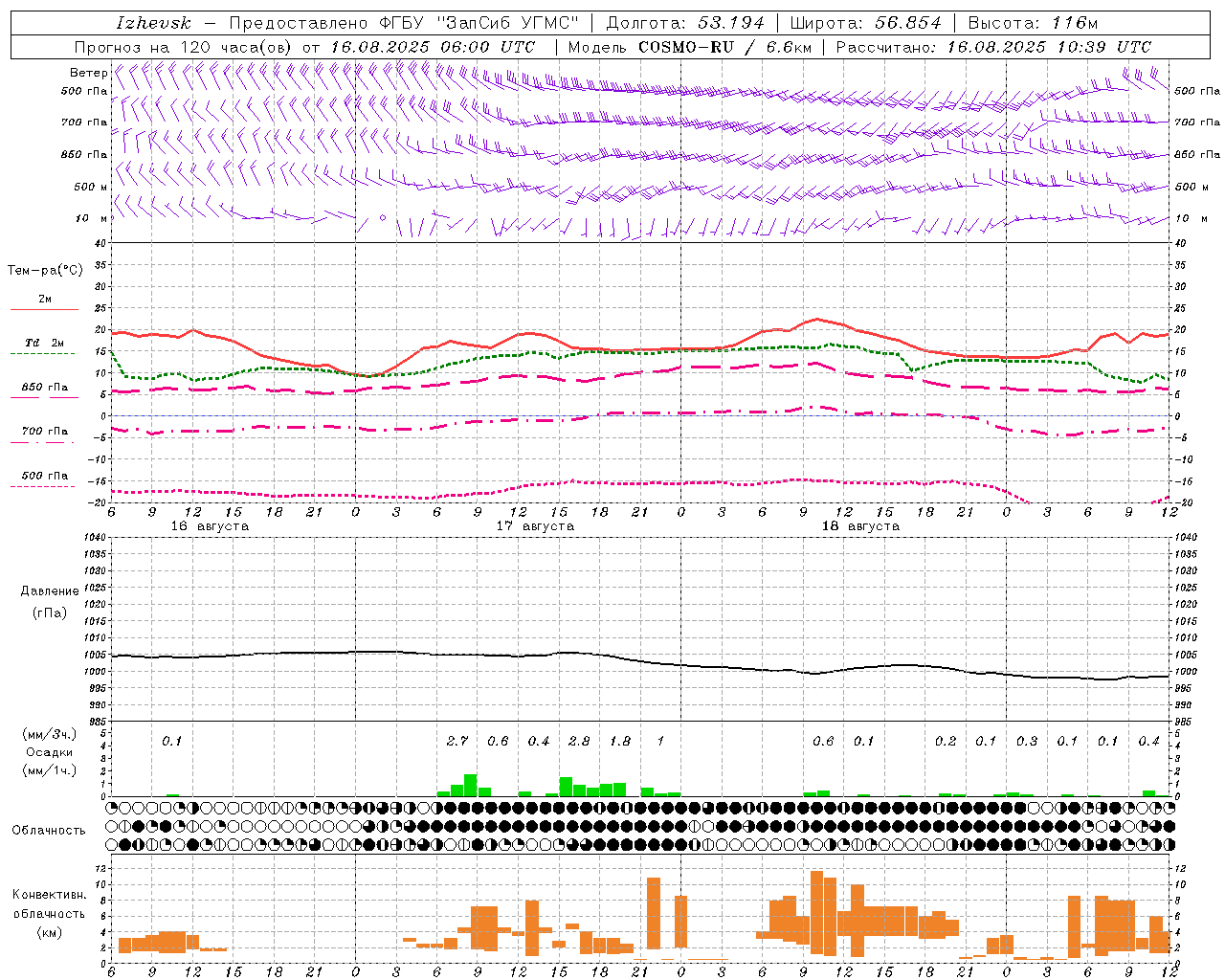Click the precipitation value 2.8
Screen dimensions: 1225x980
[x=579, y=741]
